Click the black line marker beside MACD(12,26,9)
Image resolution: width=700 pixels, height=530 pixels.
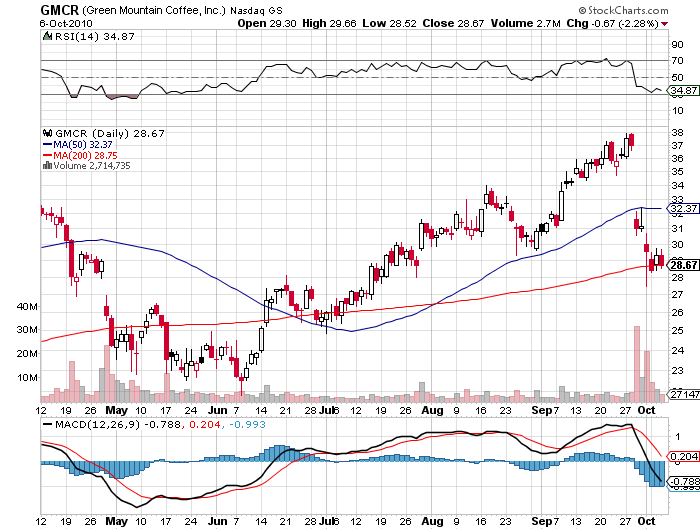click(x=47, y=424)
